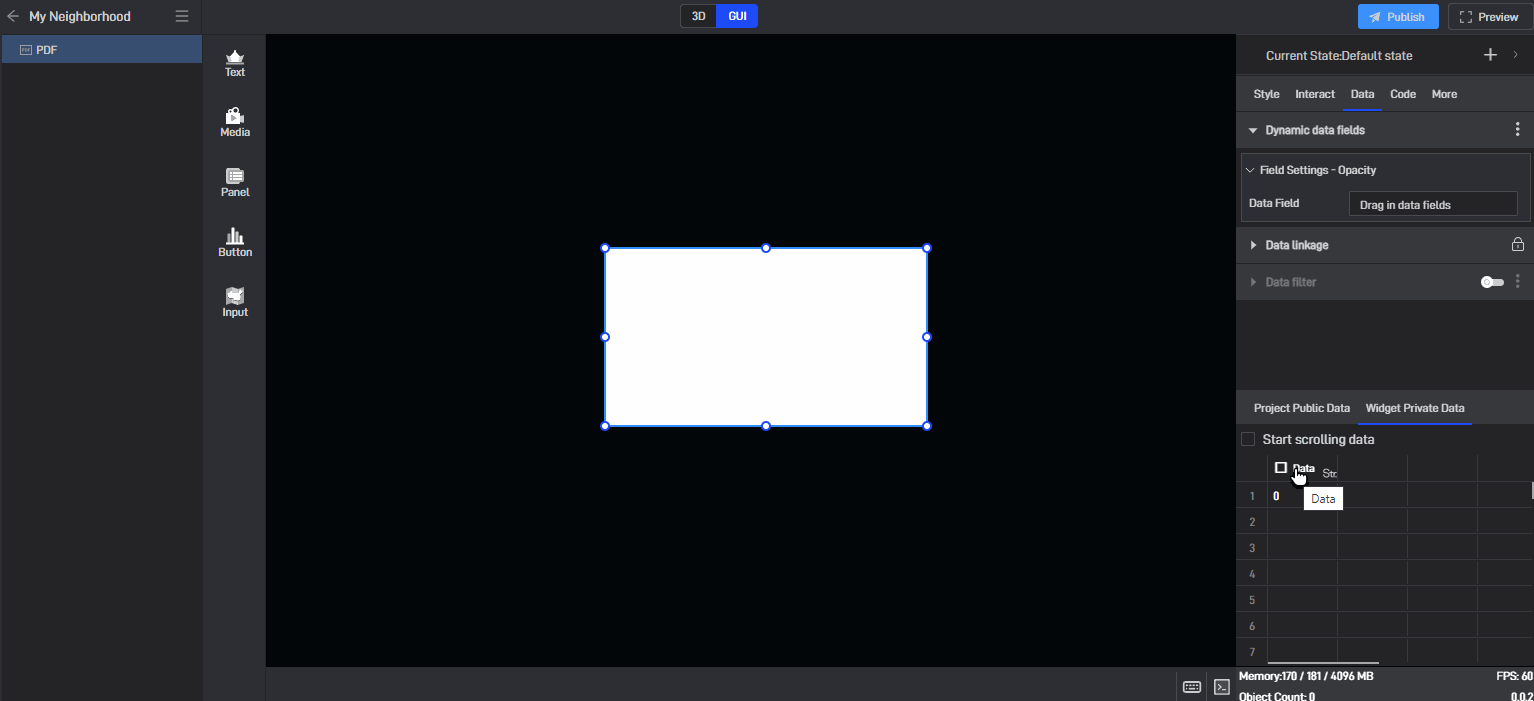Click the Object Count readout
Viewport: 1534px width, 701px height.
[x=1277, y=696]
